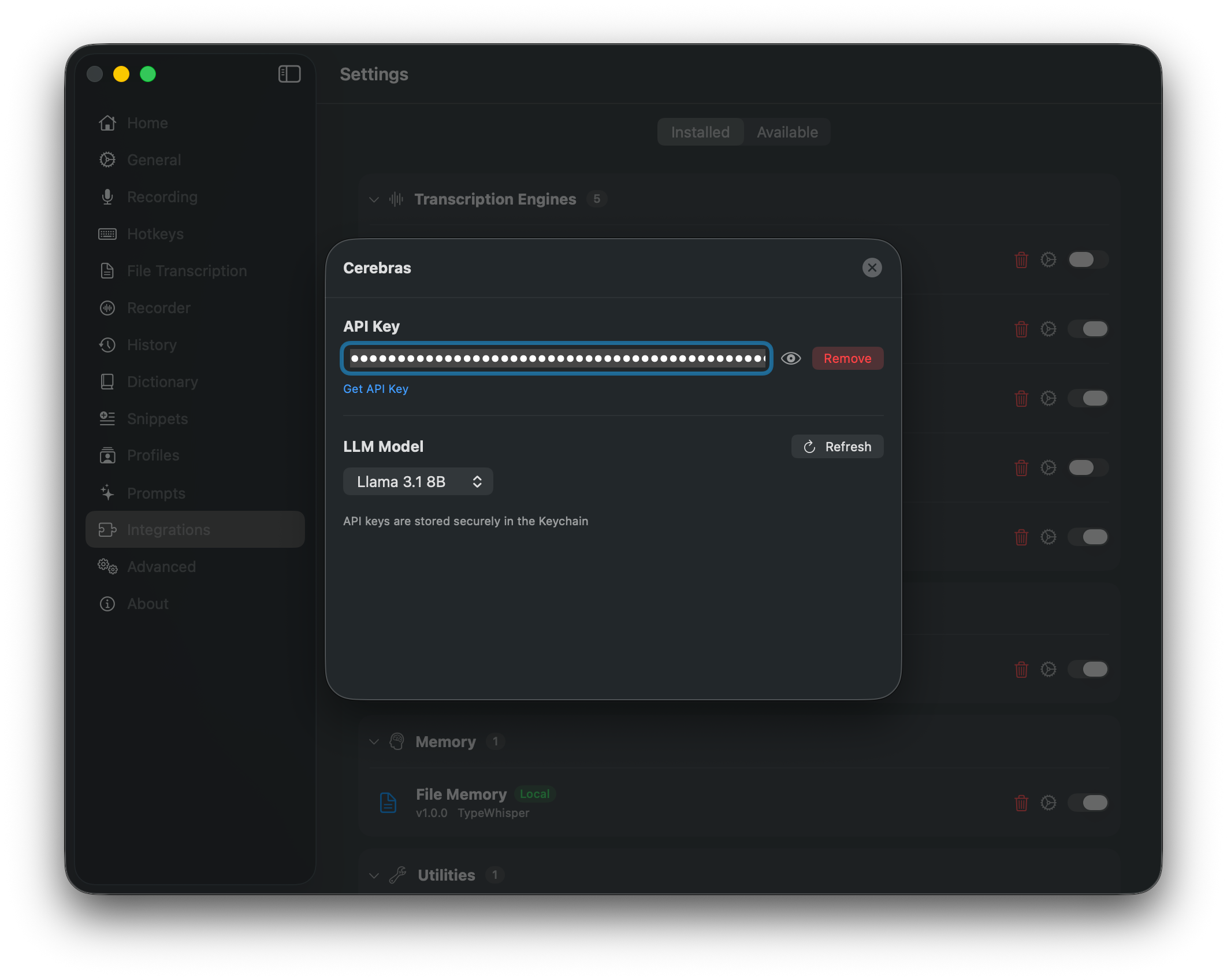This screenshot has width=1227, height=980.
Task: Select the Dictionary sidebar icon
Action: pyautogui.click(x=107, y=381)
